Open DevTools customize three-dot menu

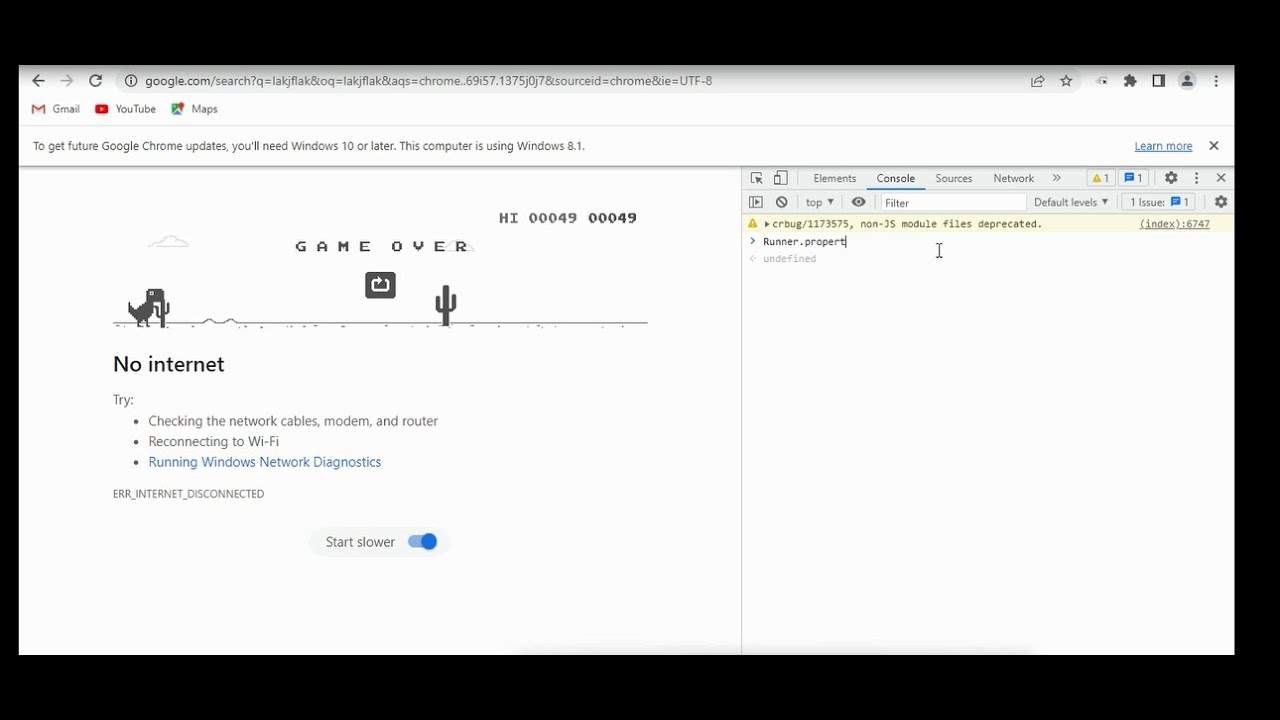pos(1196,178)
